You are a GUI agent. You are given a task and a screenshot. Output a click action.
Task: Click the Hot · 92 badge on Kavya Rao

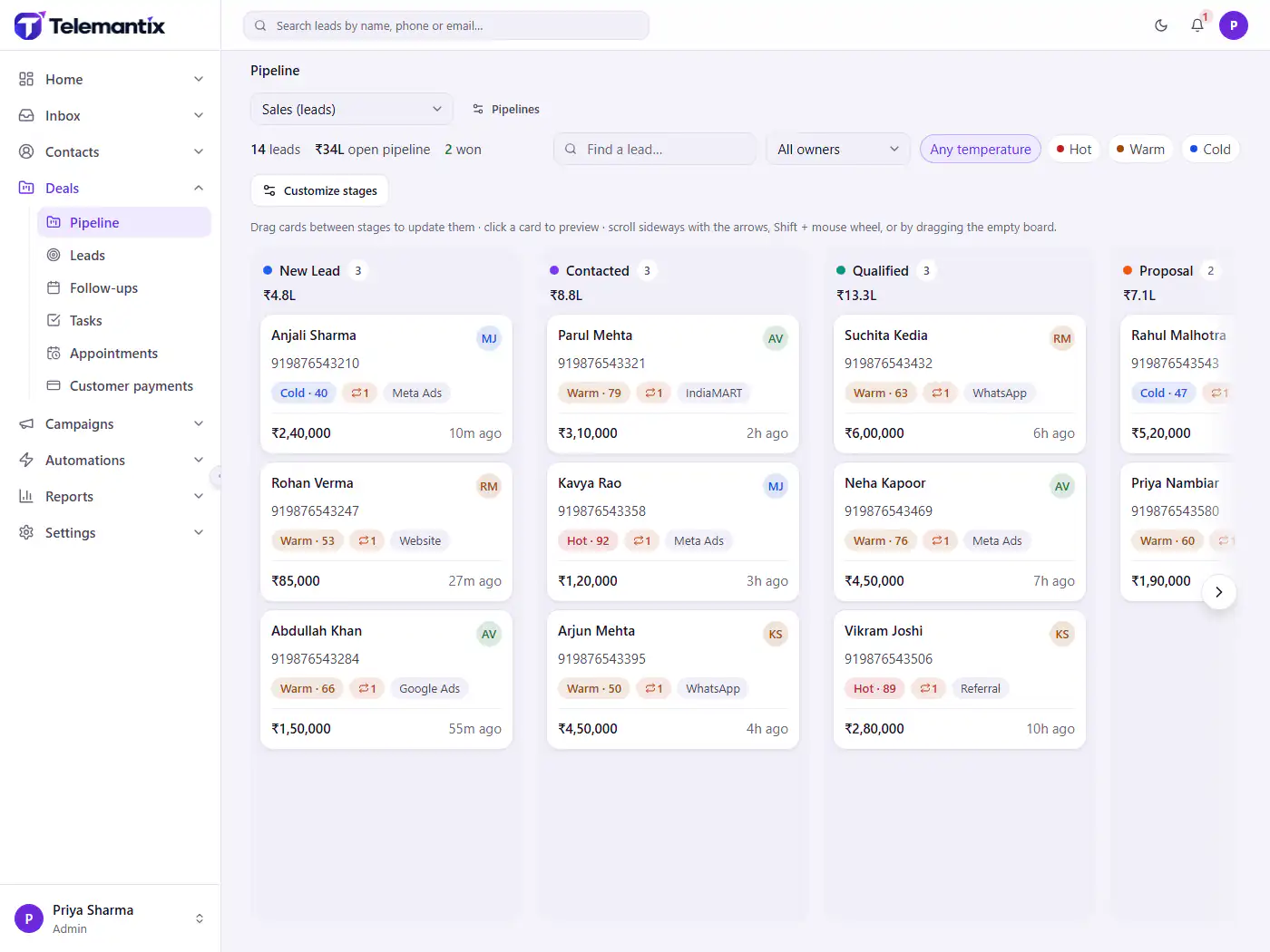588,541
